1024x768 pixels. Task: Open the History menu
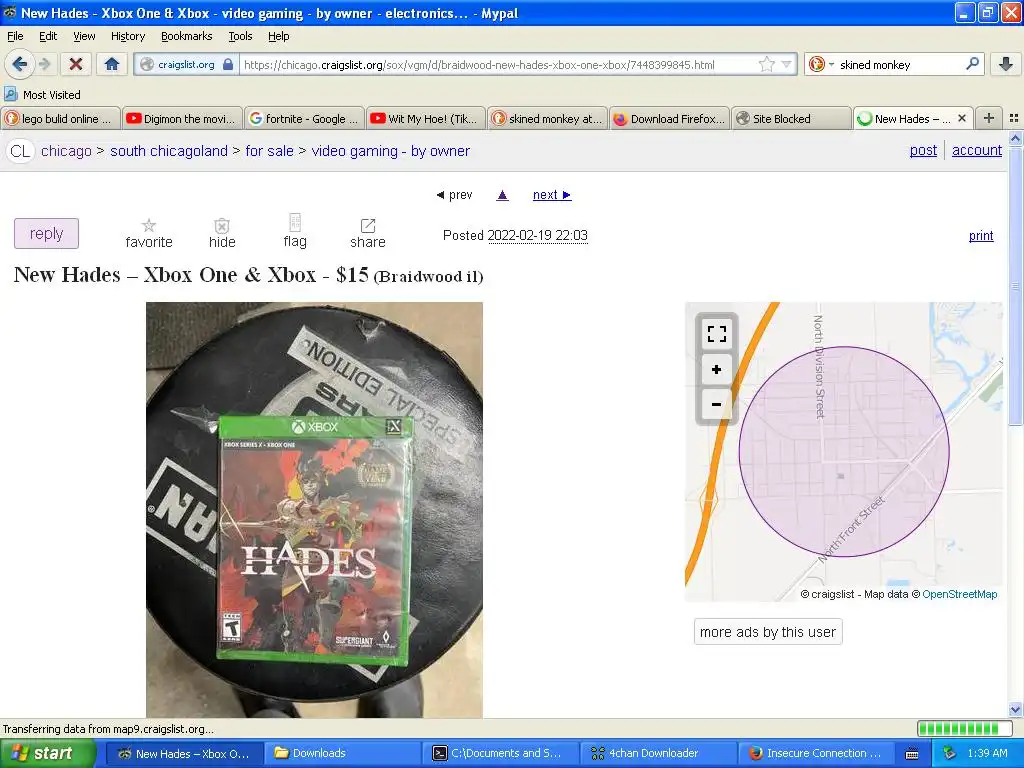tap(127, 36)
